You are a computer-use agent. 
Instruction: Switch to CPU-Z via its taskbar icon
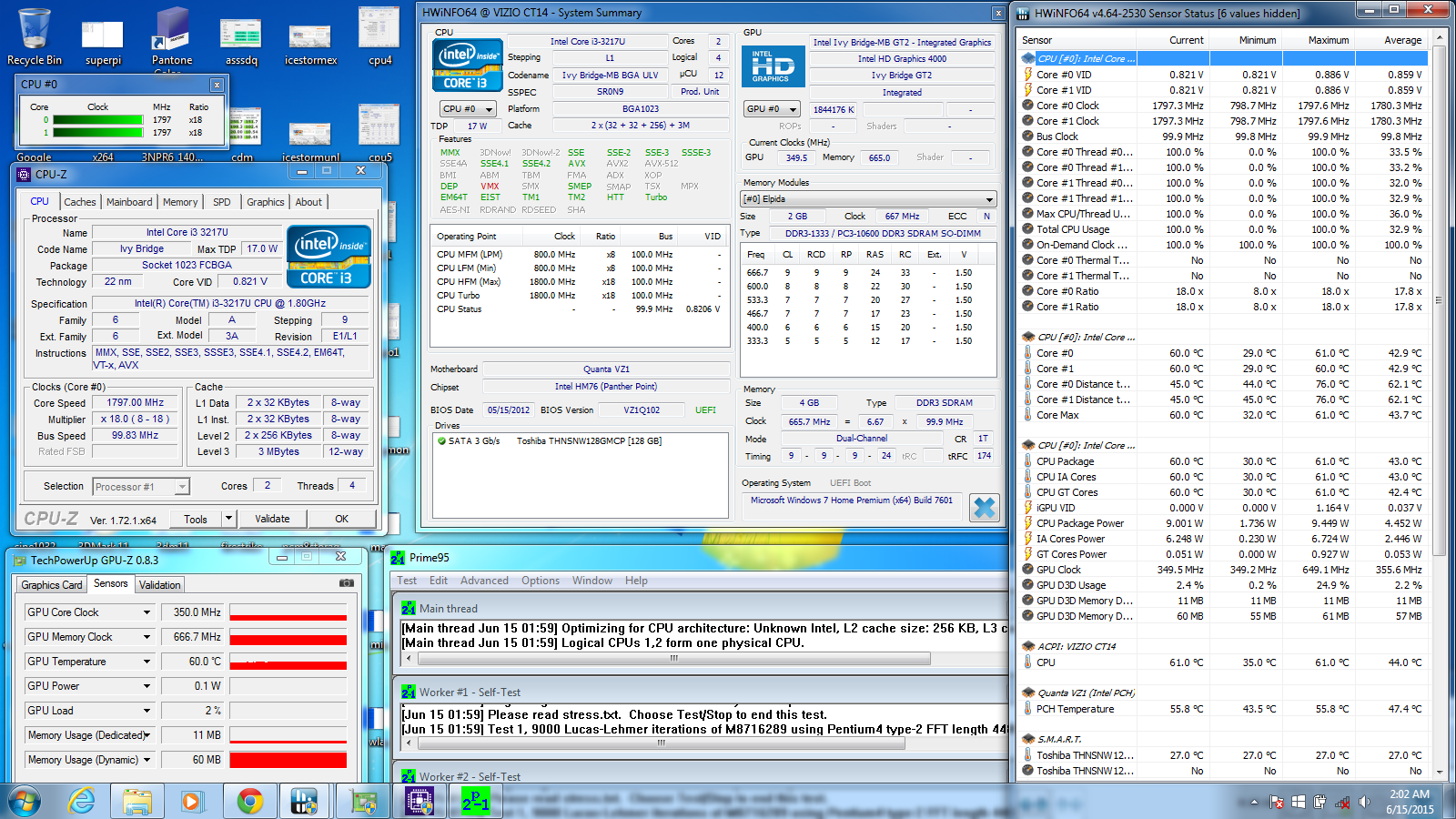pyautogui.click(x=420, y=801)
